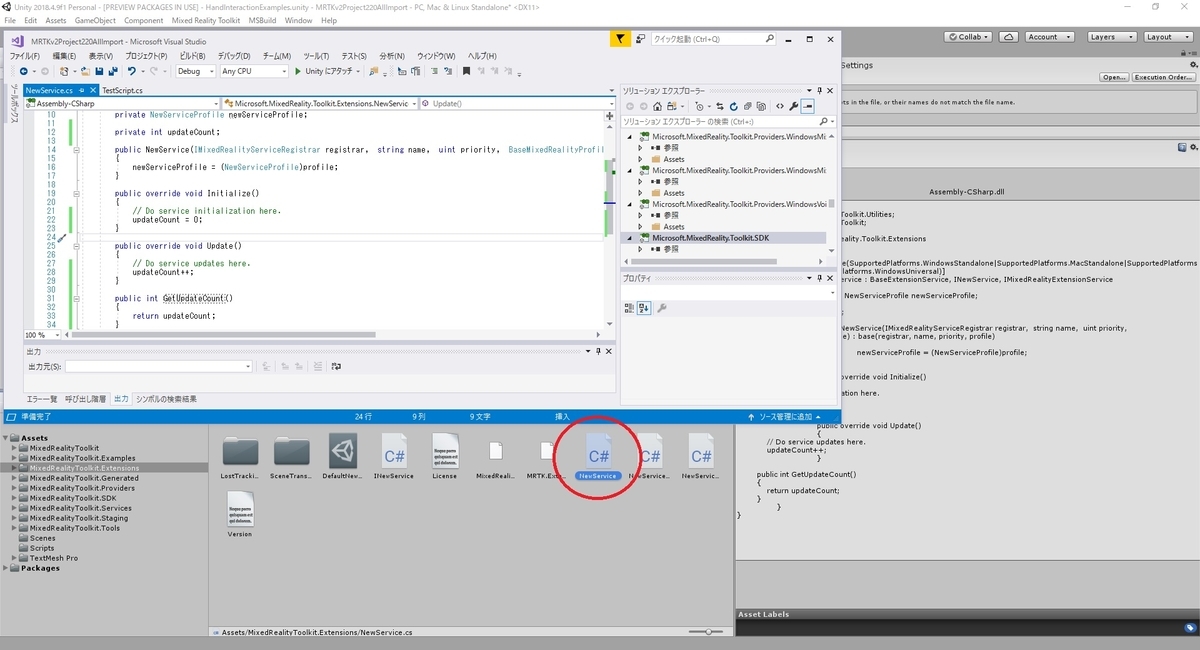Switch to the TestScript.cs tab
This screenshot has width=1200, height=650.
tap(122, 90)
